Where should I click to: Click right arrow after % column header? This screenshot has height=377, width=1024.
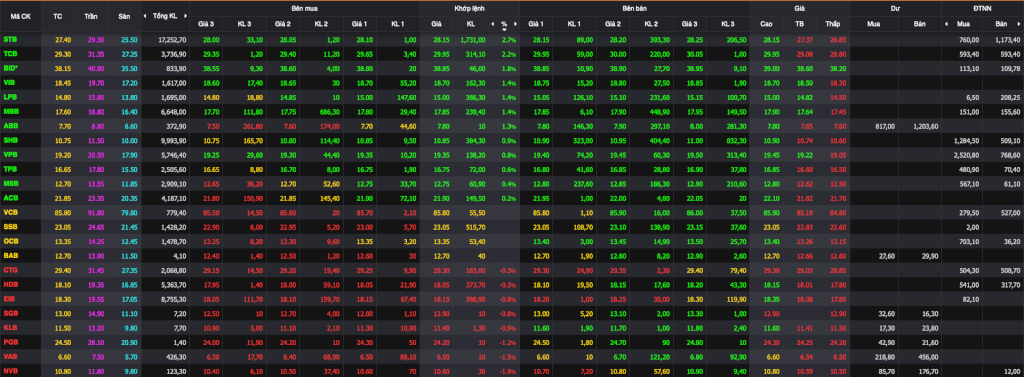[515, 24]
